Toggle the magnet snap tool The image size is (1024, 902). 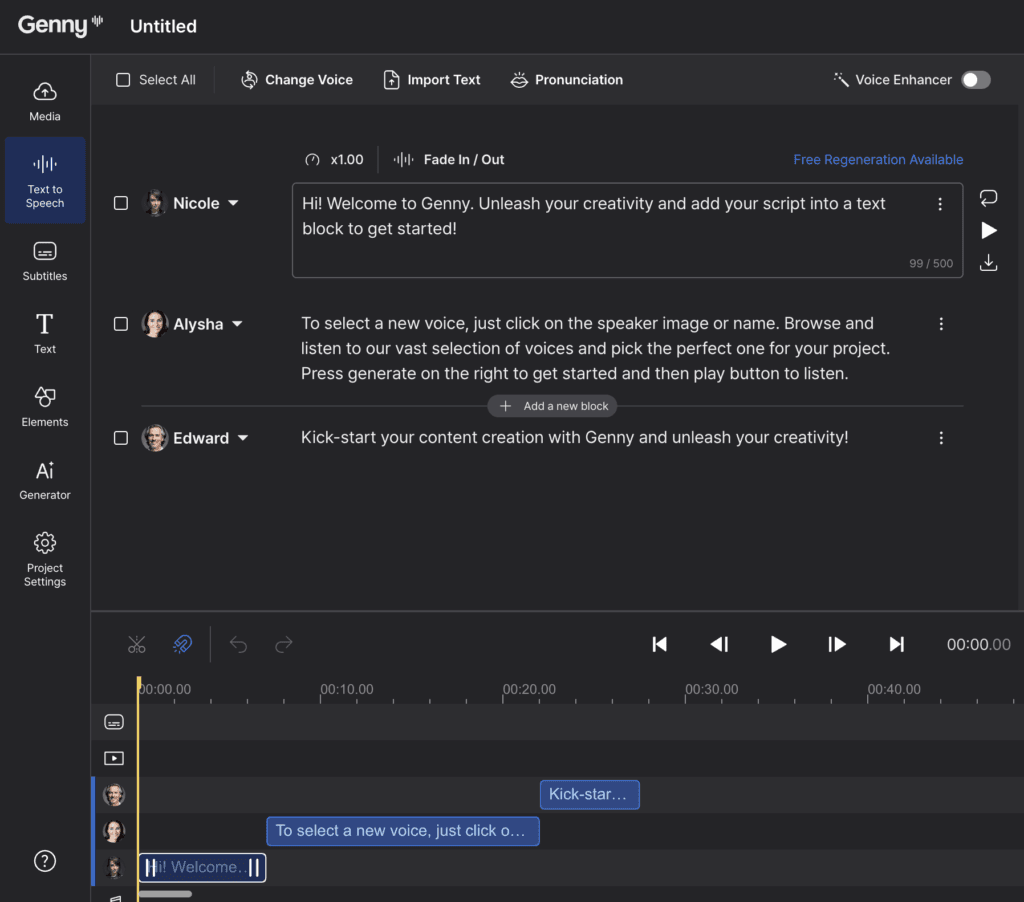coord(182,645)
